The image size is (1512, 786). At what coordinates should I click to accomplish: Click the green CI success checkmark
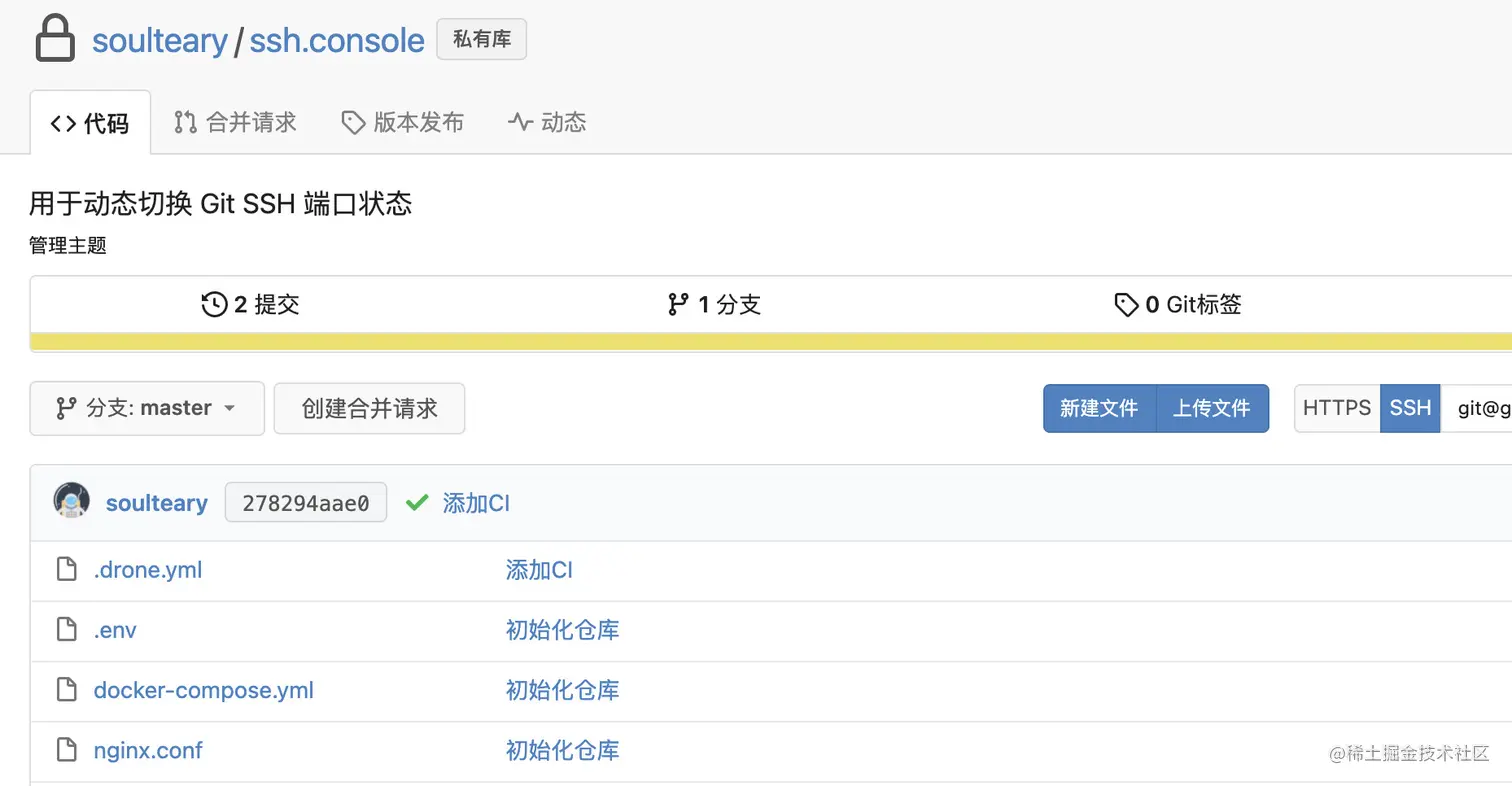tap(417, 503)
